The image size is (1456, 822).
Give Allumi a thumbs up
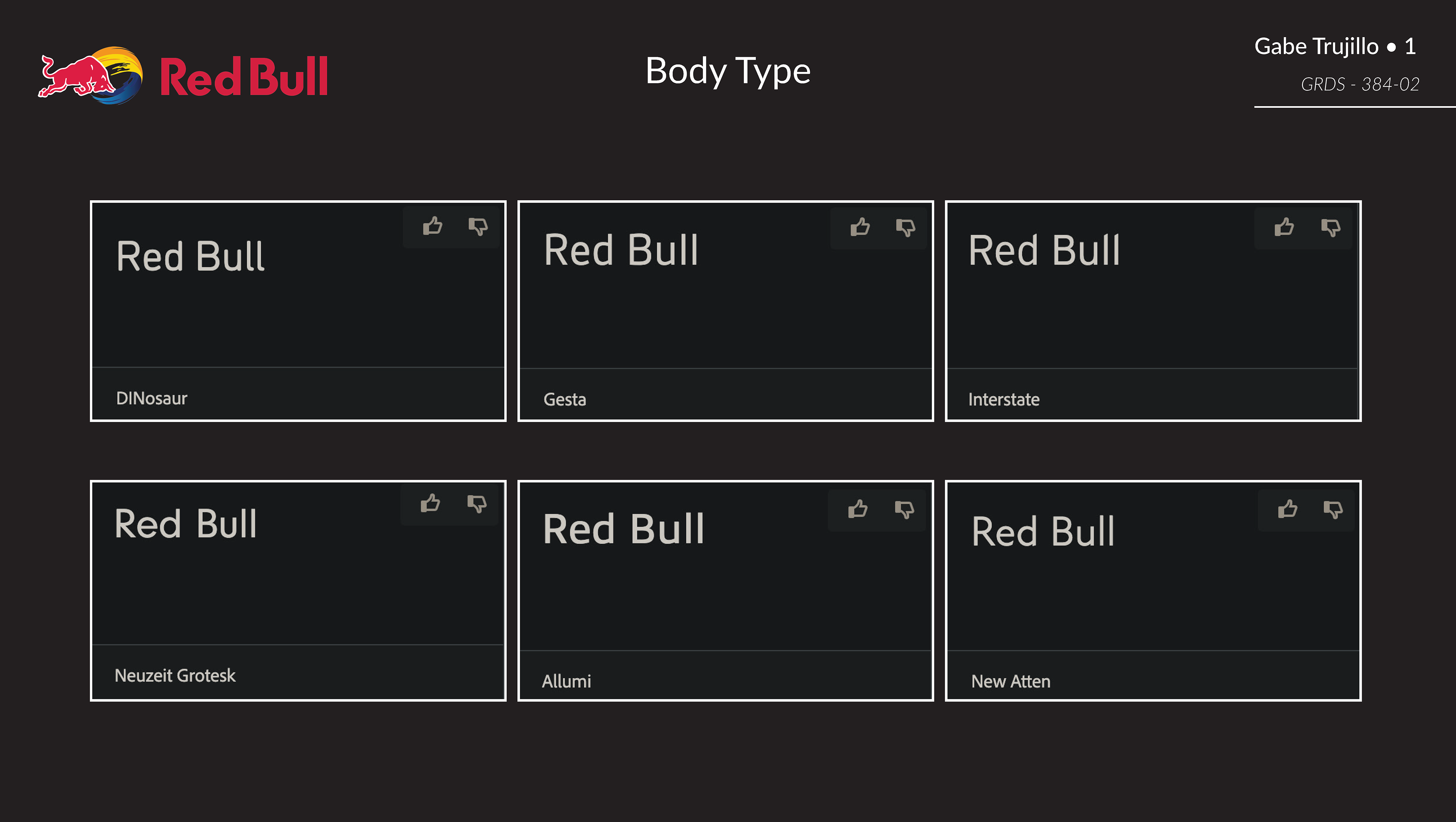pyautogui.click(x=857, y=509)
